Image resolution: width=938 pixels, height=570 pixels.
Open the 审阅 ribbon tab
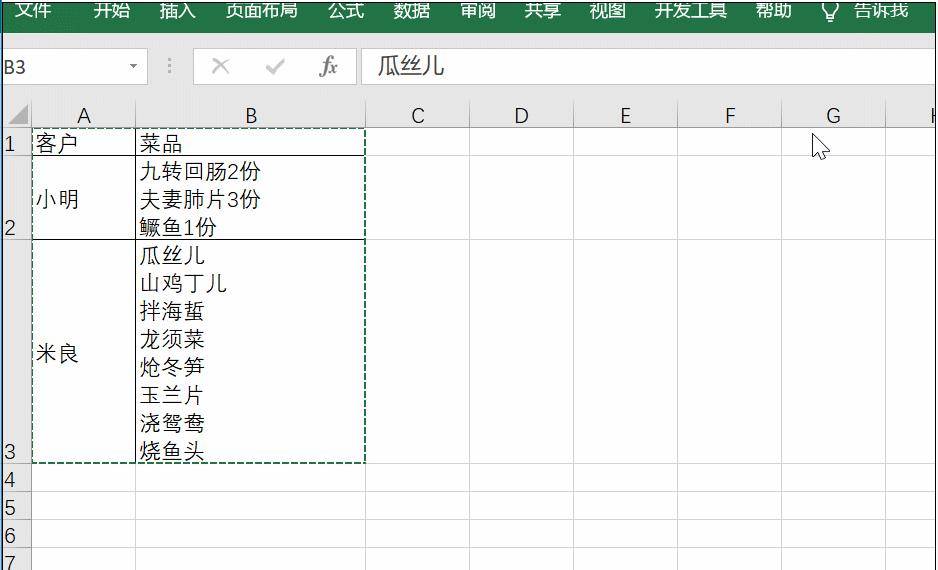pos(477,10)
